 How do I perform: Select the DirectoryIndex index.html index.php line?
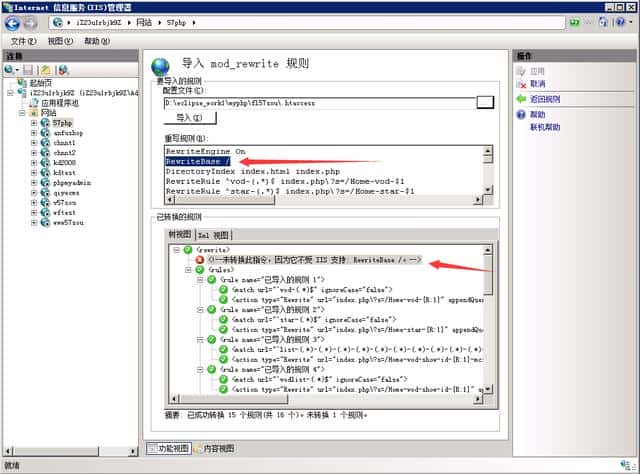[253, 171]
